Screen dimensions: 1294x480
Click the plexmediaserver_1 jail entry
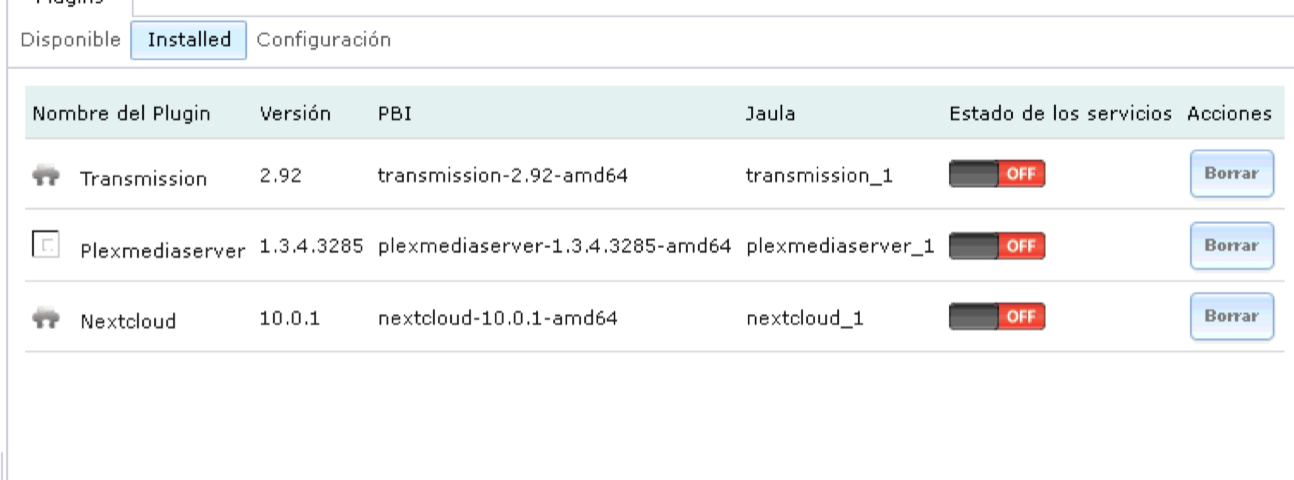pyautogui.click(x=840, y=246)
